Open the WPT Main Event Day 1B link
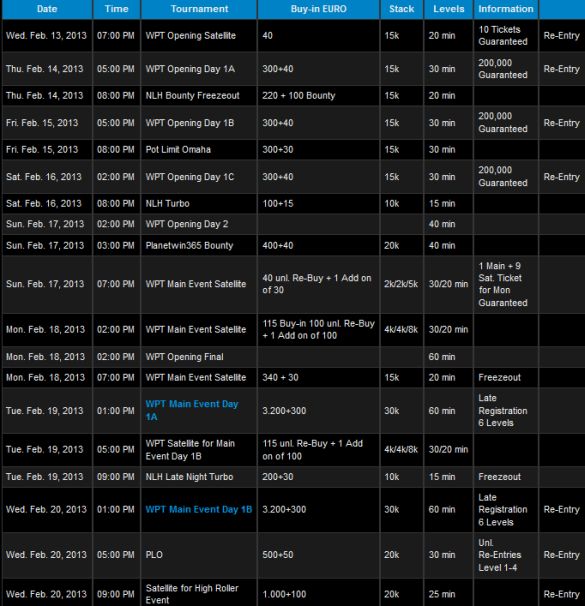585x606 pixels. pyautogui.click(x=199, y=509)
